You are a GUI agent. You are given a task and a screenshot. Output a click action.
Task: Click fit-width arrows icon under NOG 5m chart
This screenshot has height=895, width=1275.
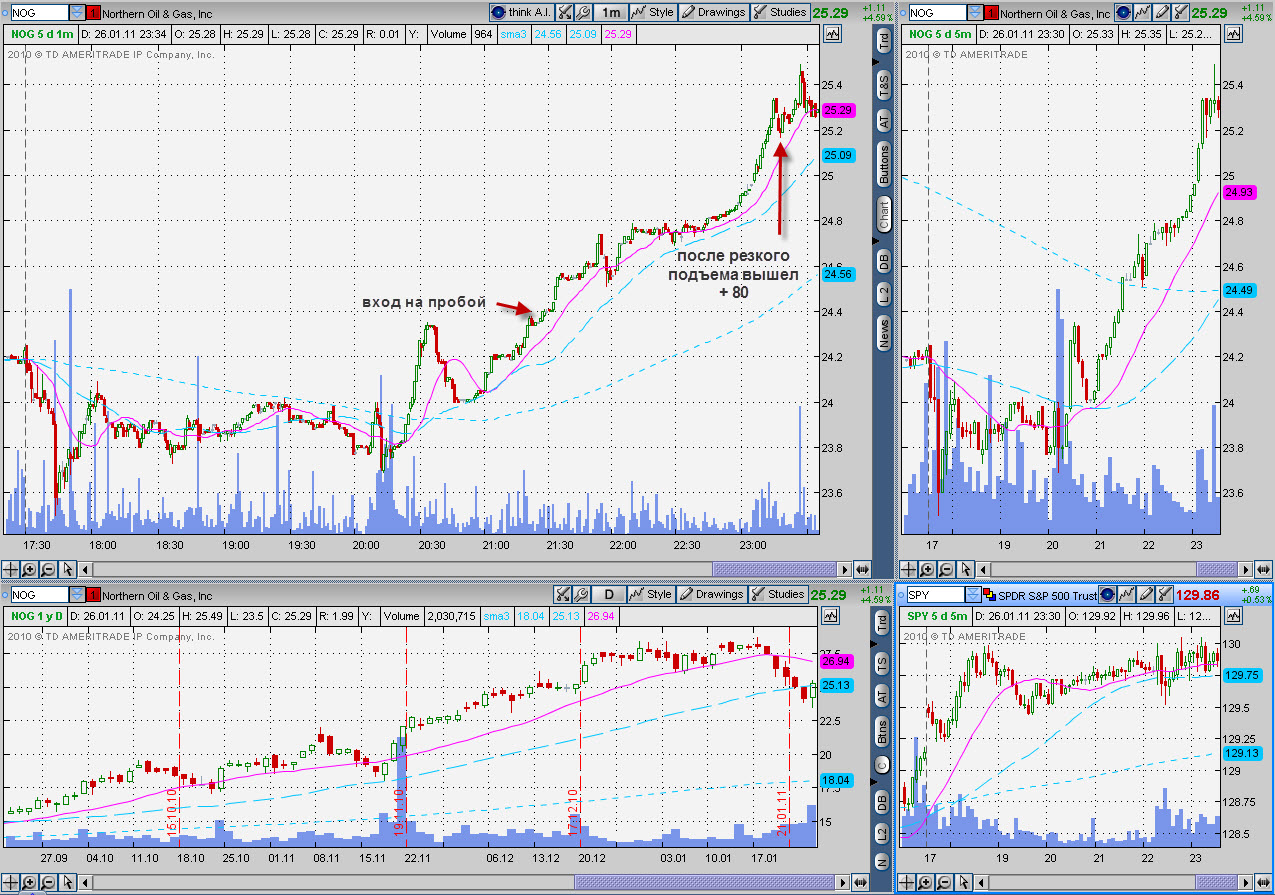[x=1264, y=569]
